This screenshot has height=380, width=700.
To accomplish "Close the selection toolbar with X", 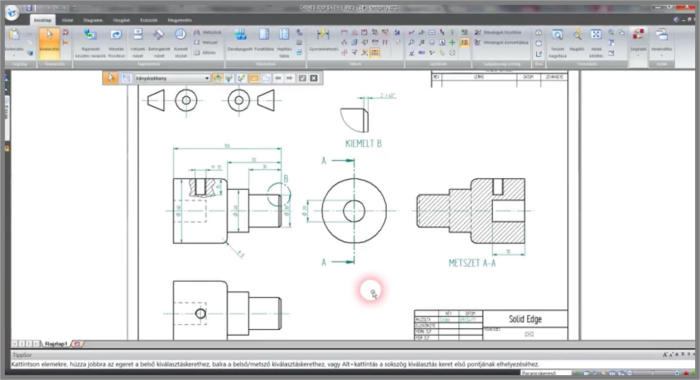I will pos(314,78).
